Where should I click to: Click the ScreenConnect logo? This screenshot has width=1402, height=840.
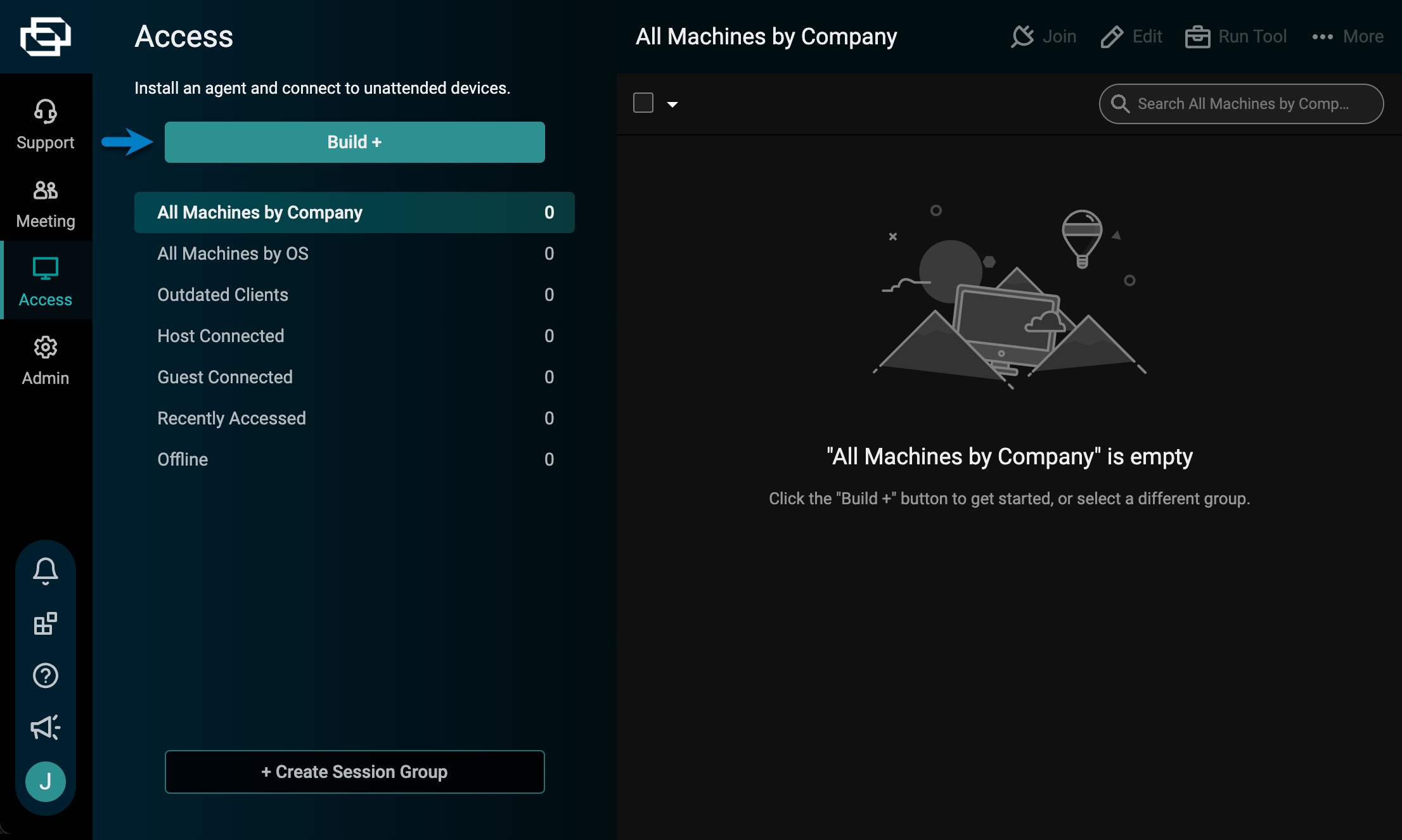pyautogui.click(x=45, y=36)
